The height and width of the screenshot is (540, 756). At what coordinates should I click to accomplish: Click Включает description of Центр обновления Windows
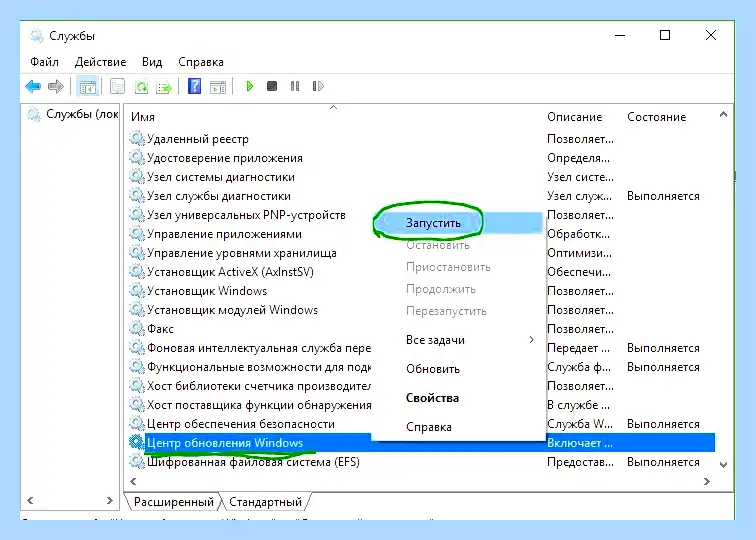click(580, 443)
